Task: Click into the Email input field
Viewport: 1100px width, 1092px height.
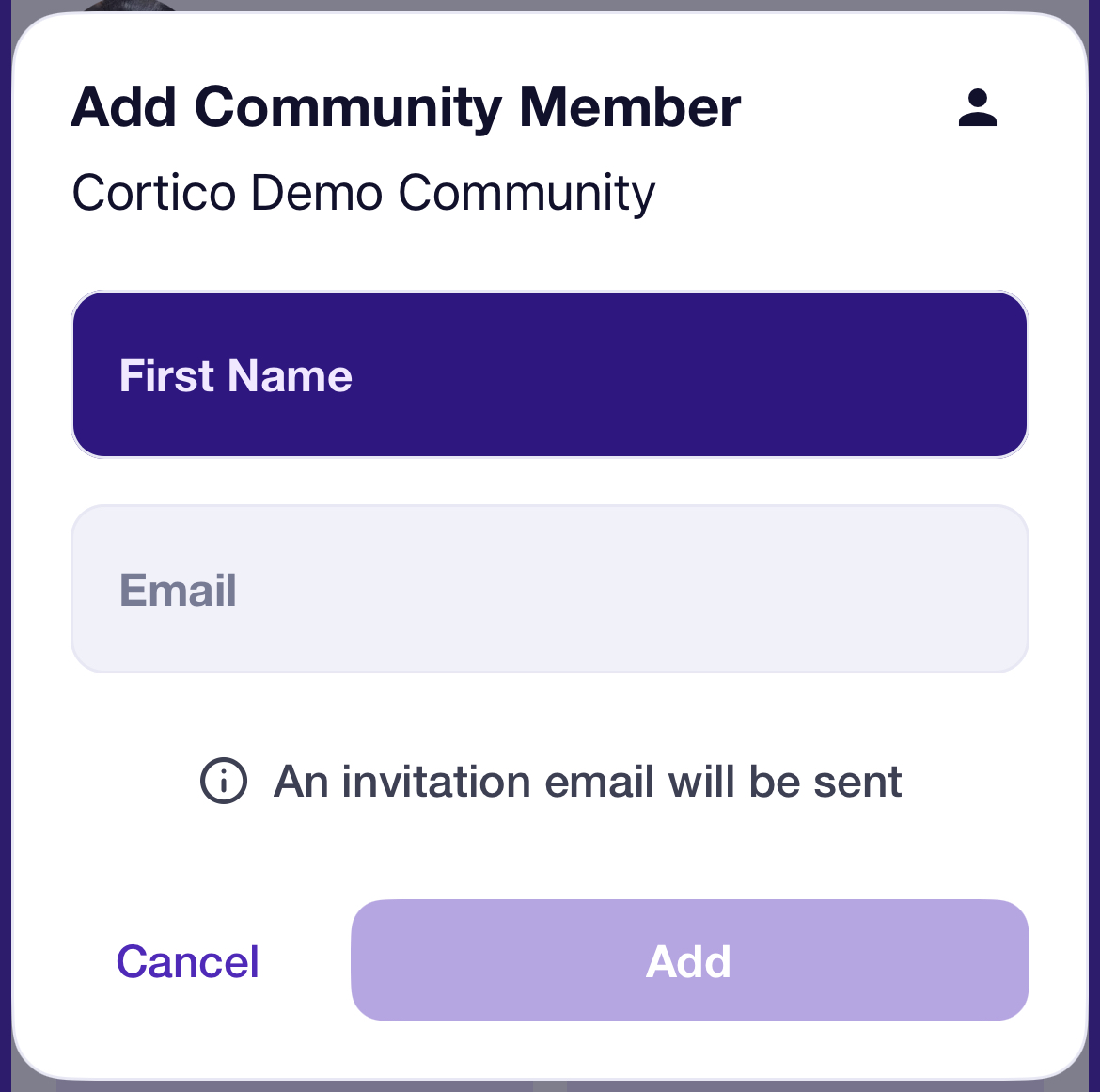Action: tap(550, 589)
